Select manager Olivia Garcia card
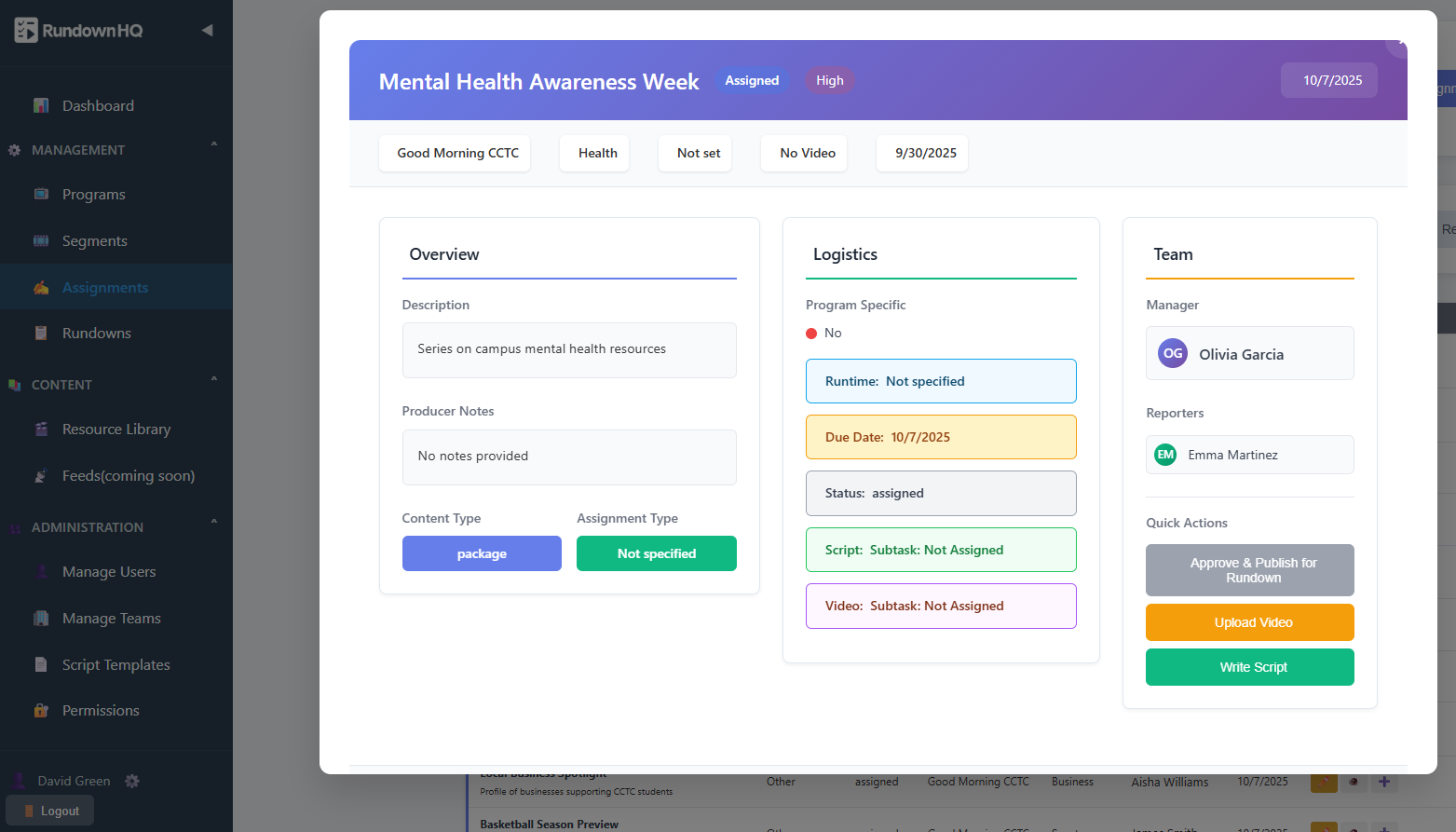Viewport: 1456px width, 832px height. coord(1249,353)
